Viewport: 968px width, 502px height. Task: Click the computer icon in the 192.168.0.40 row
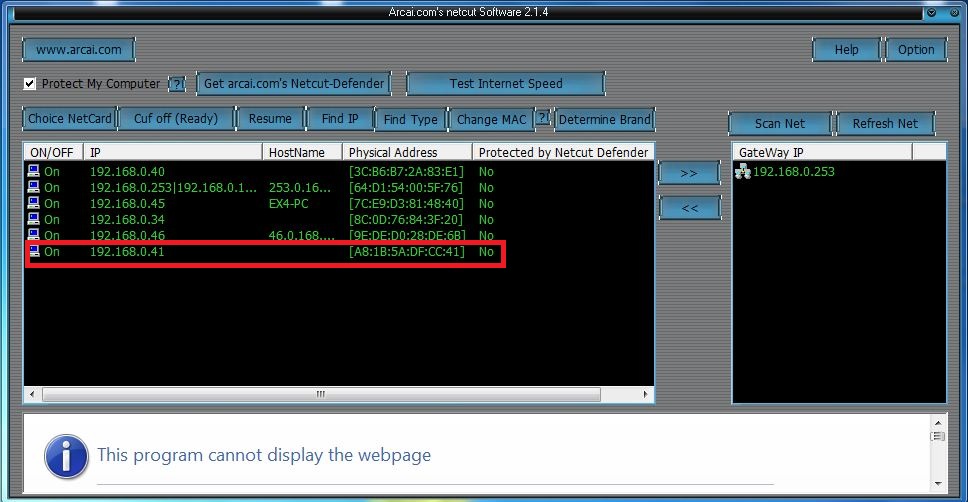point(33,171)
